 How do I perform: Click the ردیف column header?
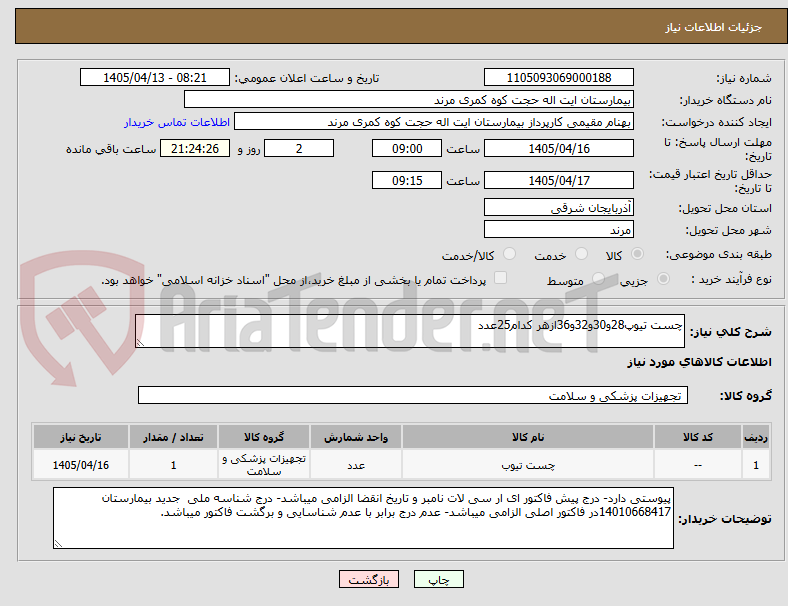(755, 437)
